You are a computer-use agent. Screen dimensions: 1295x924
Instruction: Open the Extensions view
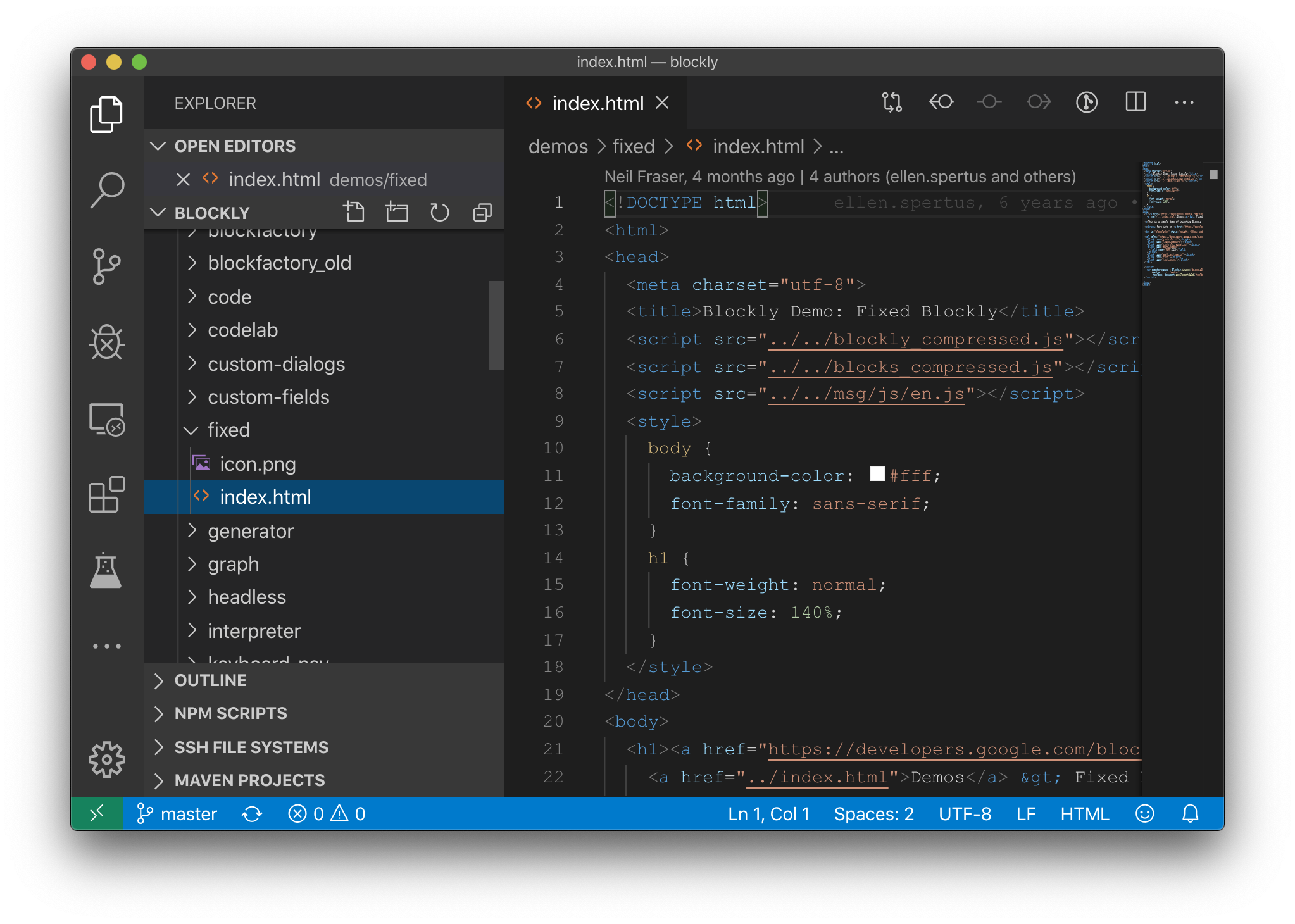point(107,495)
